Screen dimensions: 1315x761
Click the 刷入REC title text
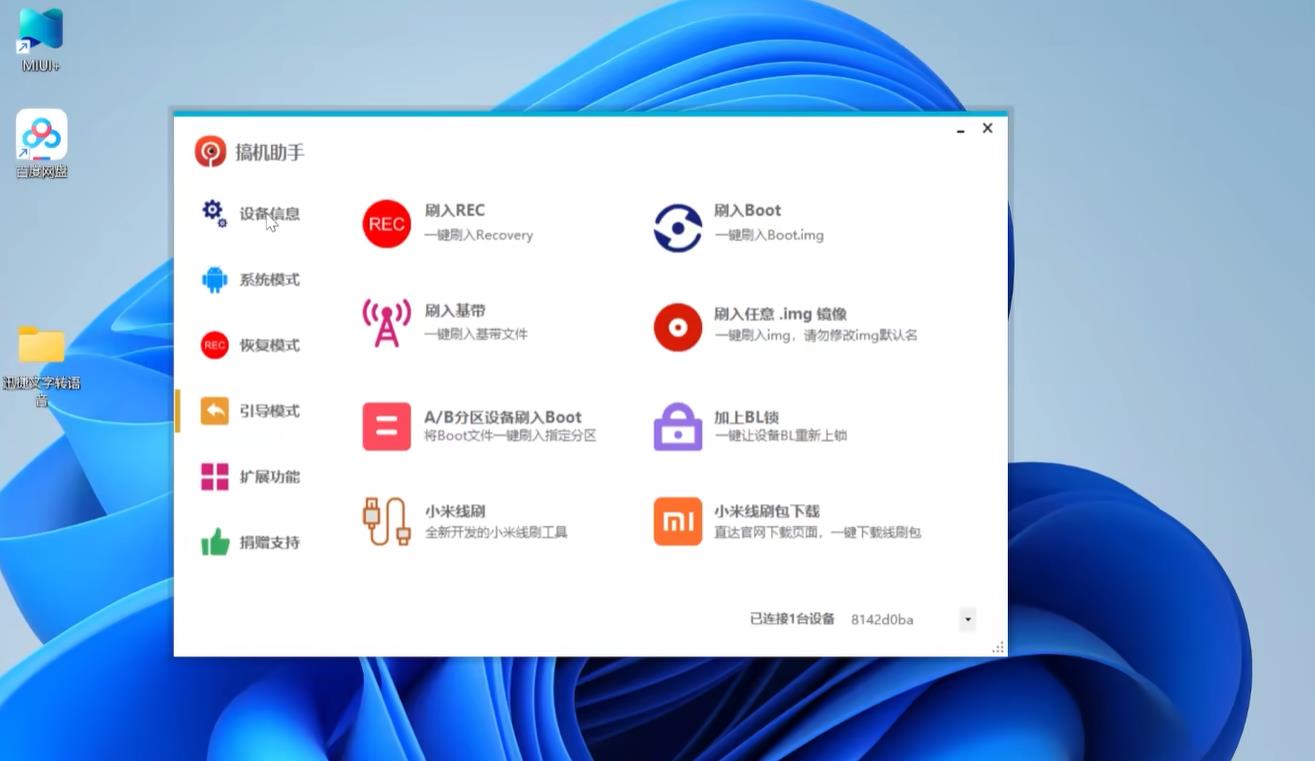(454, 210)
